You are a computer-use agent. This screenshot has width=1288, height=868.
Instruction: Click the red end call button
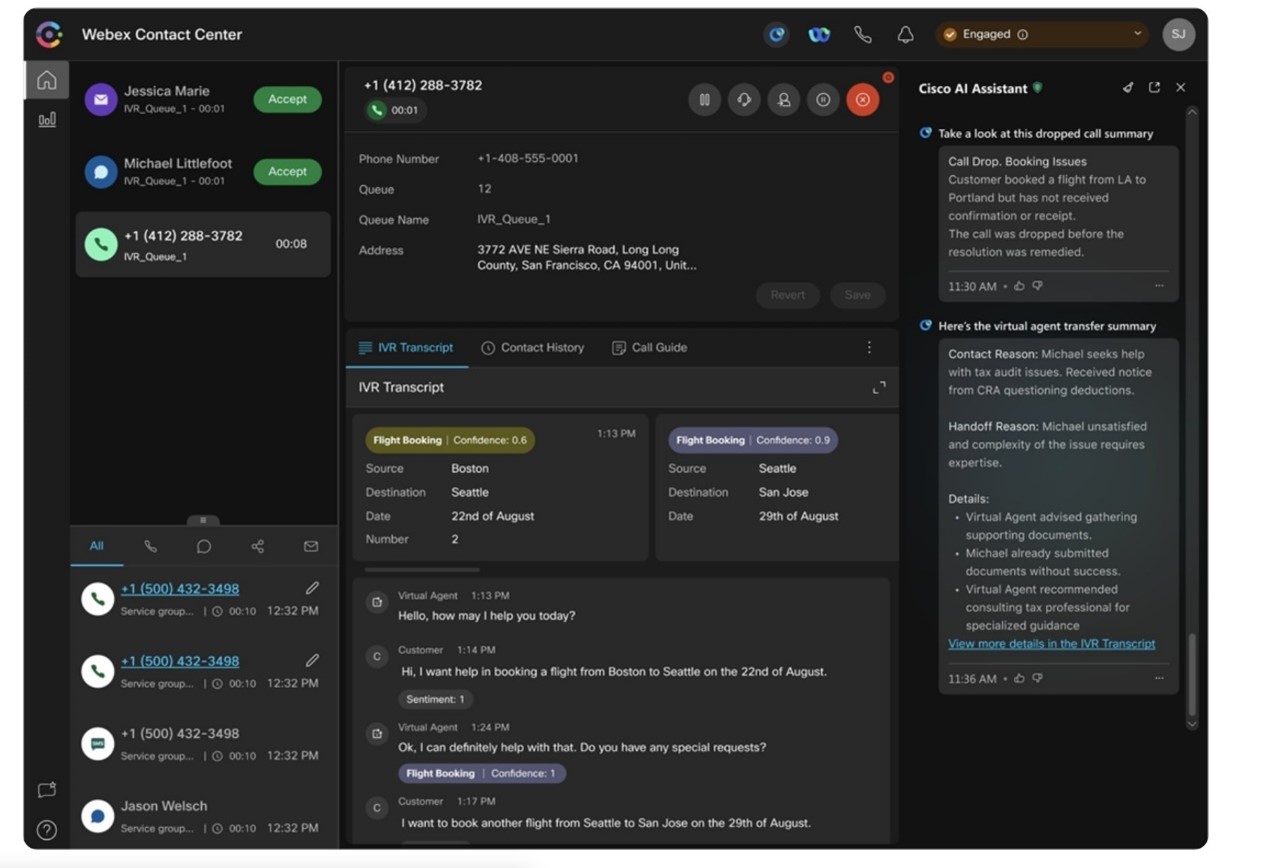[x=862, y=100]
